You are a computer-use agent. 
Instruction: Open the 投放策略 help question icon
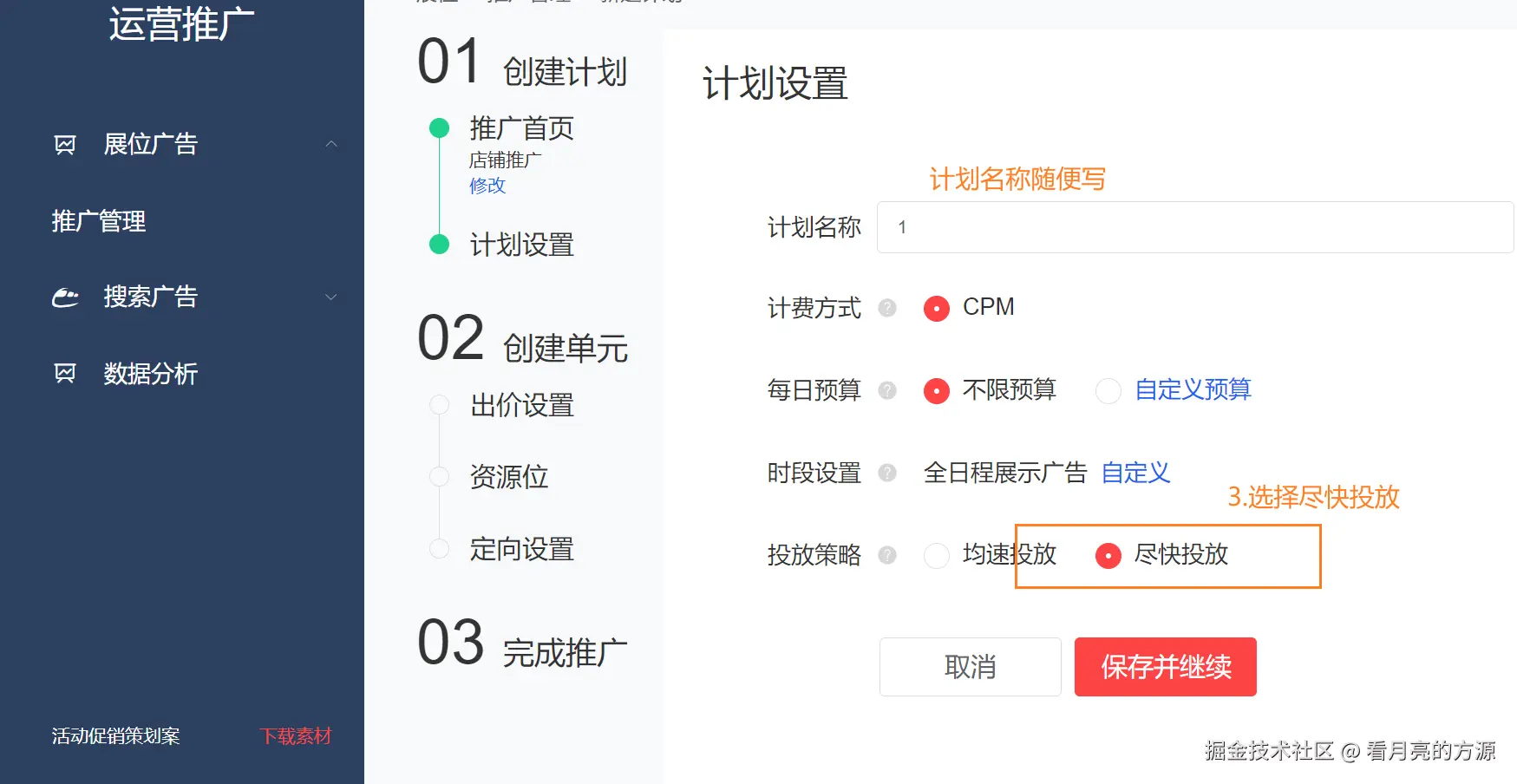pyautogui.click(x=887, y=555)
